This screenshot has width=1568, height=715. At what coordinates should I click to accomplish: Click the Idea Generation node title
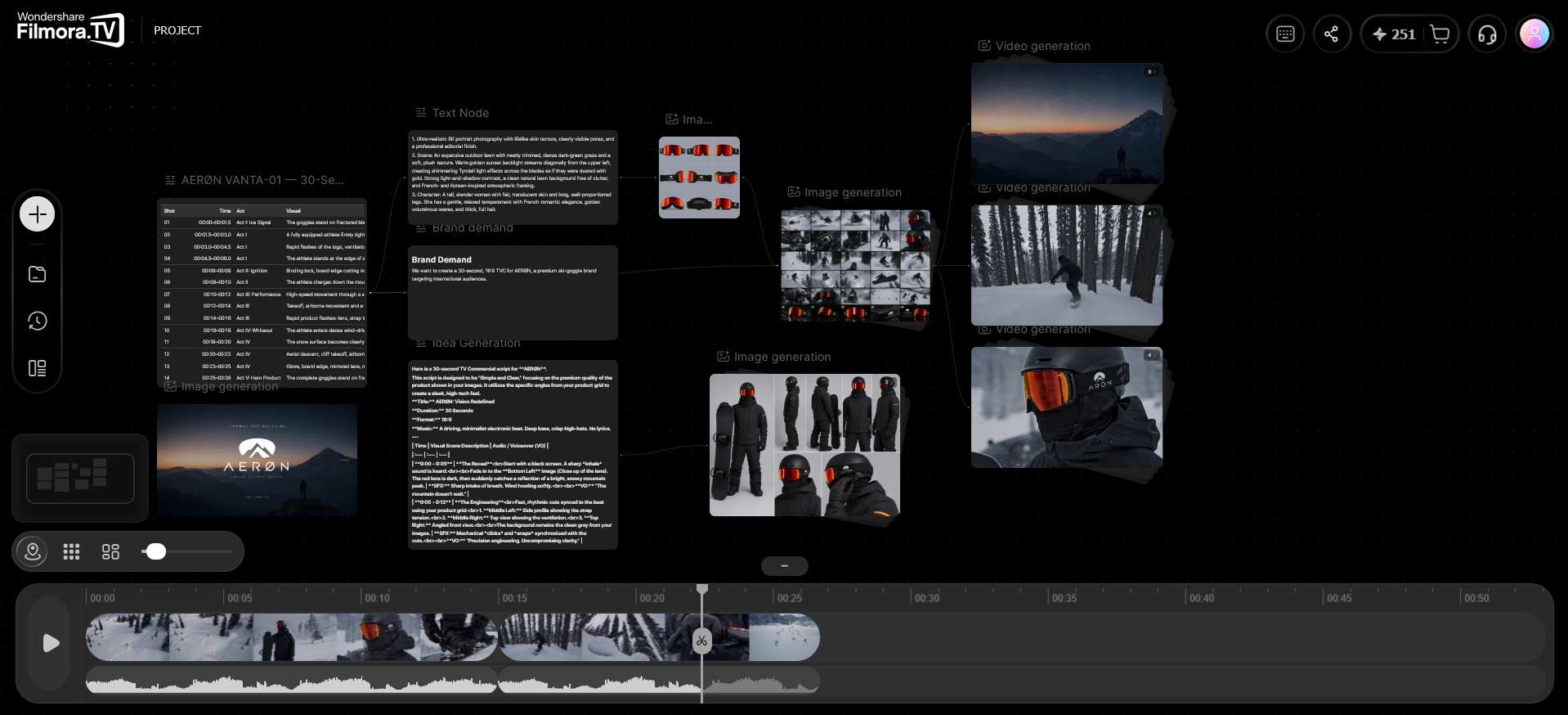(476, 344)
